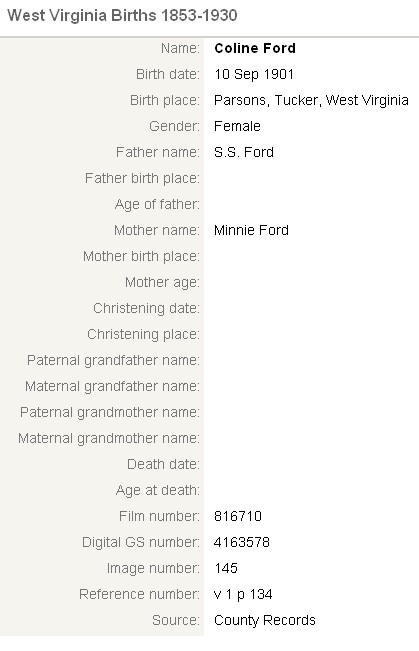Click the West Virginia Births 1853-1930 heading
This screenshot has height=651, width=419.
coord(122,16)
